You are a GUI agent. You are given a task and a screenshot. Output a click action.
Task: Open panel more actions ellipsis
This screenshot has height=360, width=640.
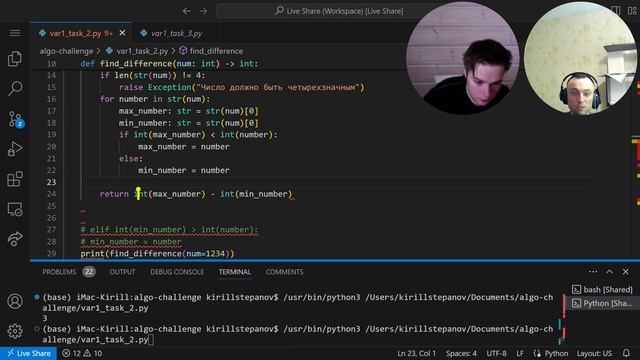pos(593,272)
